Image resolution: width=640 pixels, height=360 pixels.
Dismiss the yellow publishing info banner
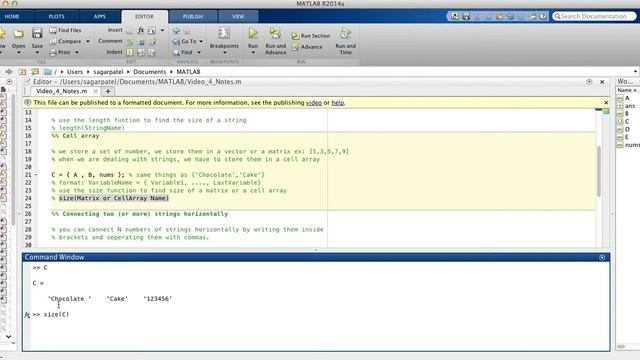(x=606, y=102)
